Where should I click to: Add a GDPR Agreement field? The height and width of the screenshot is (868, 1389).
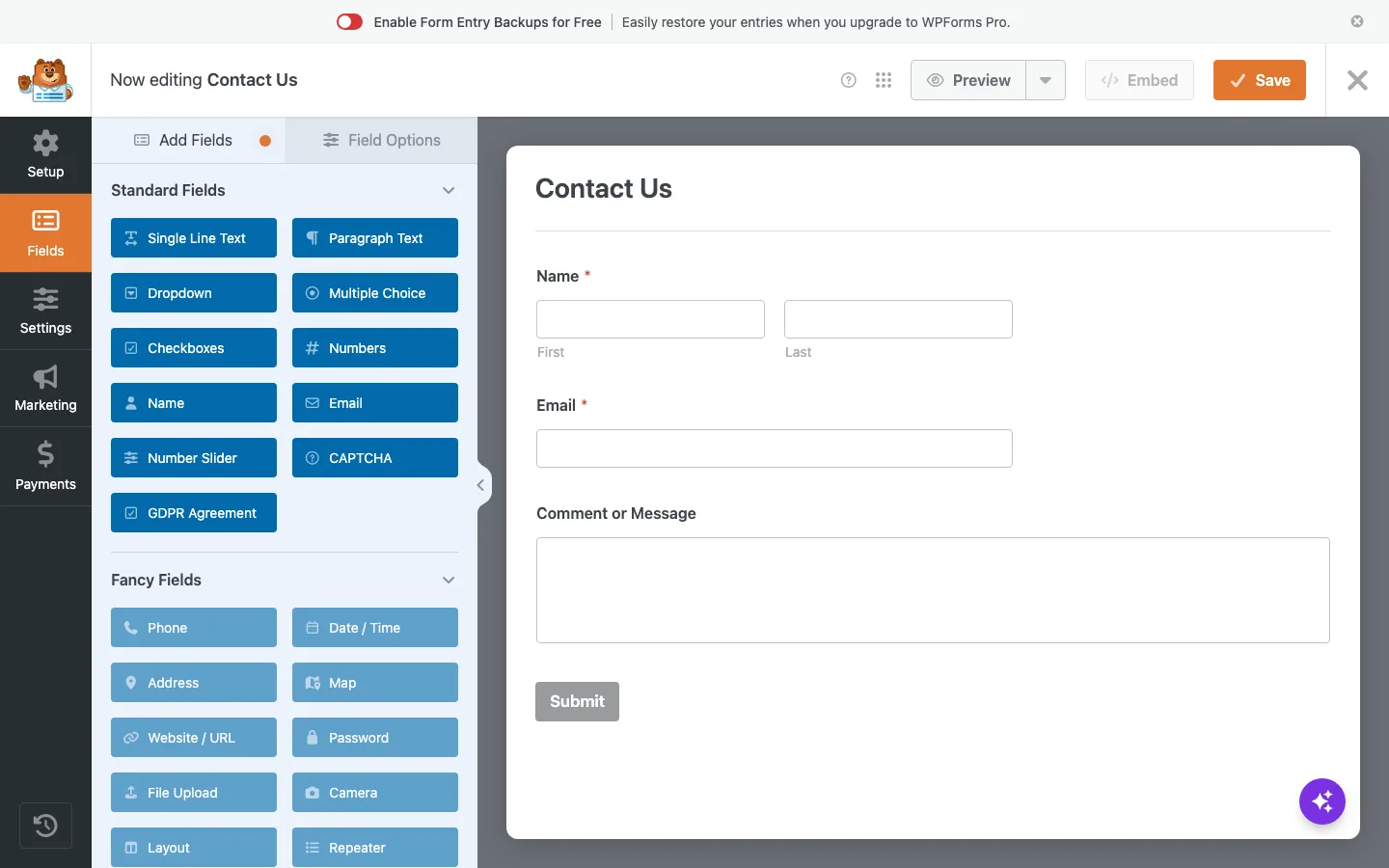tap(194, 513)
